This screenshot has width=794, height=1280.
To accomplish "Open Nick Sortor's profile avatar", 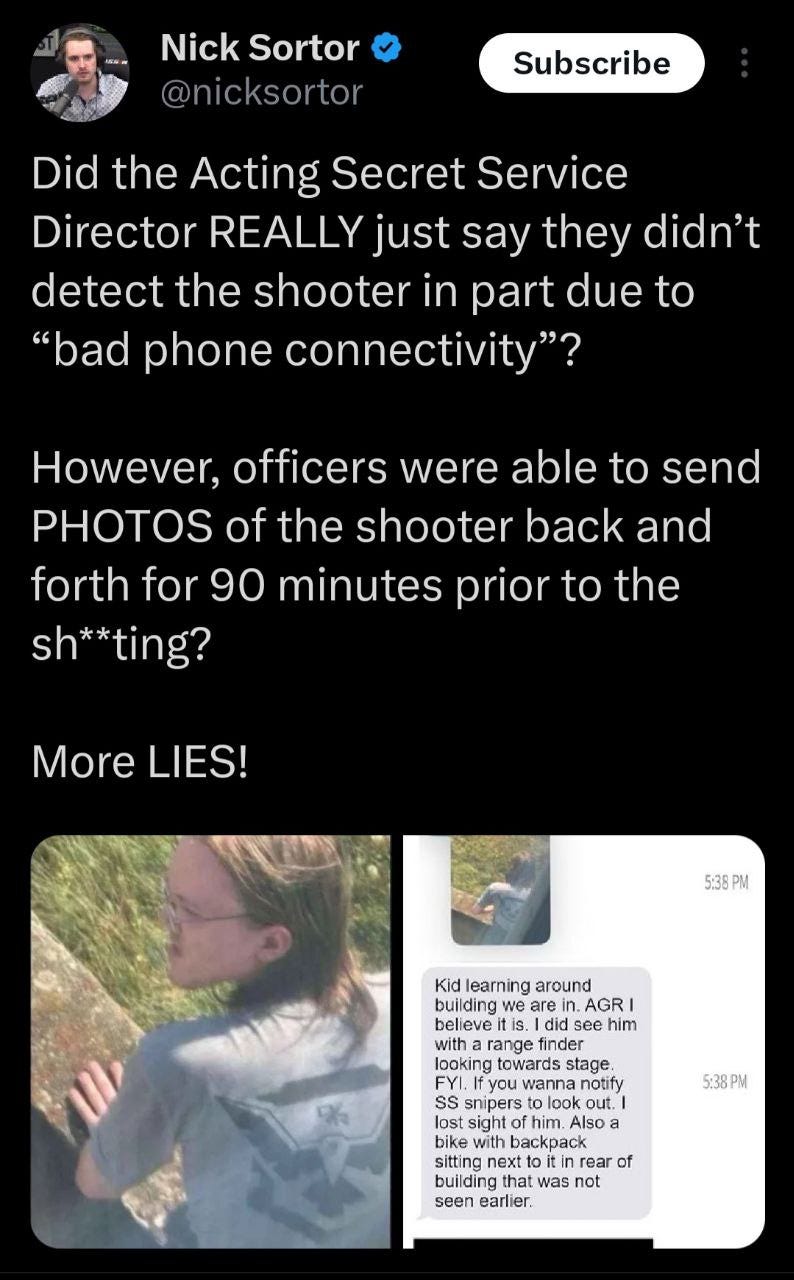I will (79, 72).
